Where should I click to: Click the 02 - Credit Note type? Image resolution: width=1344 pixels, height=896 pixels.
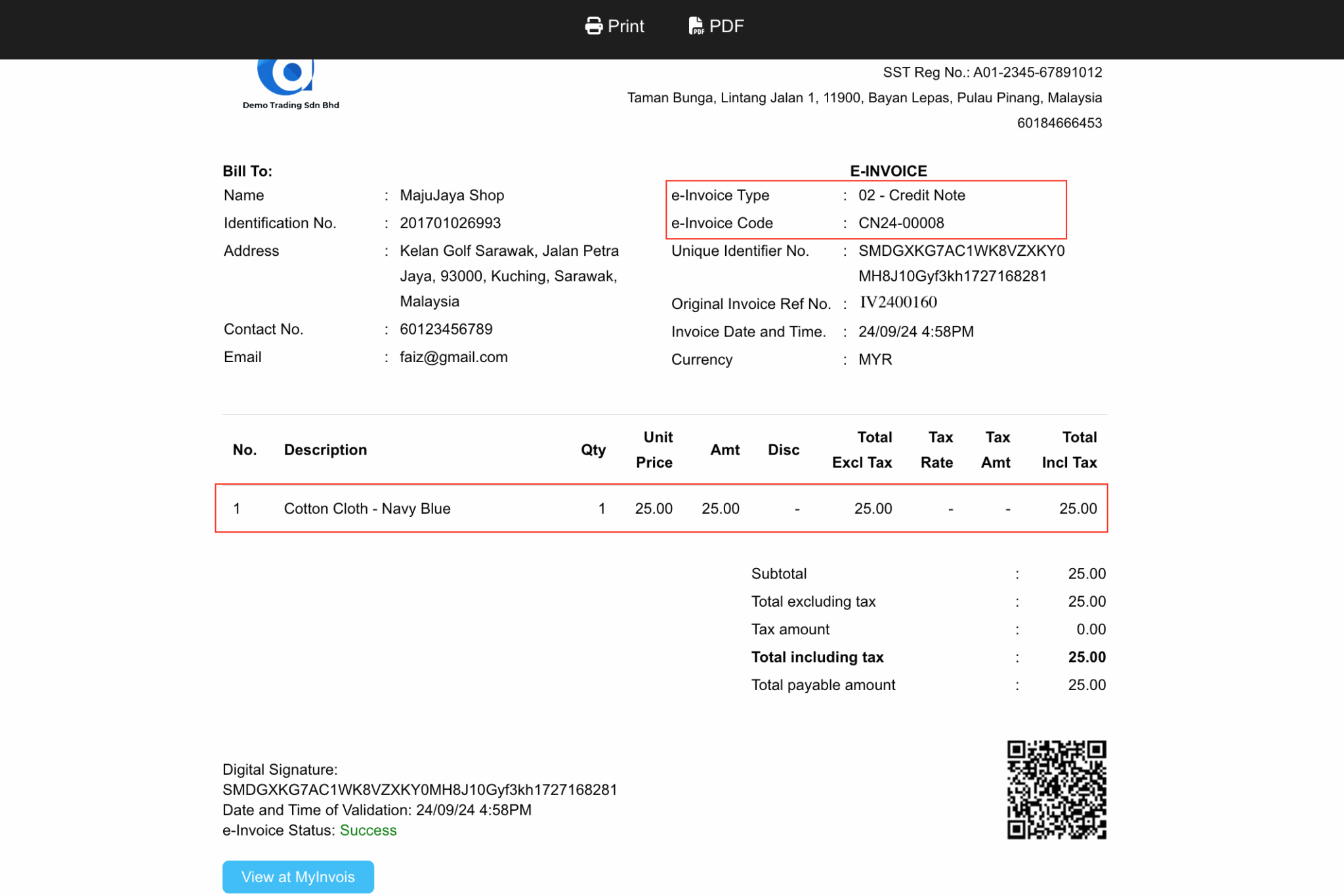911,195
